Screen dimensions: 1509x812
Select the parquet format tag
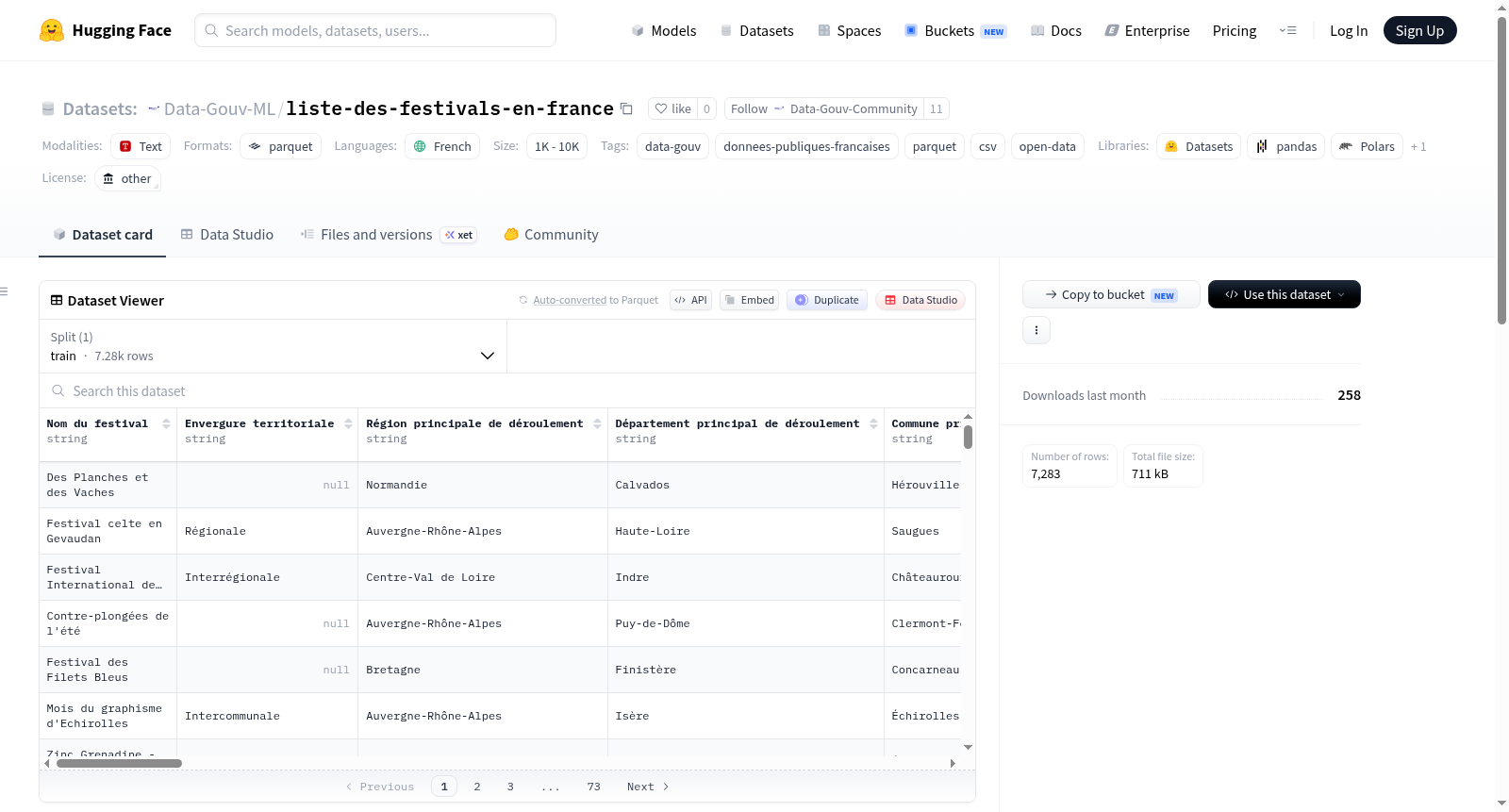(x=280, y=146)
